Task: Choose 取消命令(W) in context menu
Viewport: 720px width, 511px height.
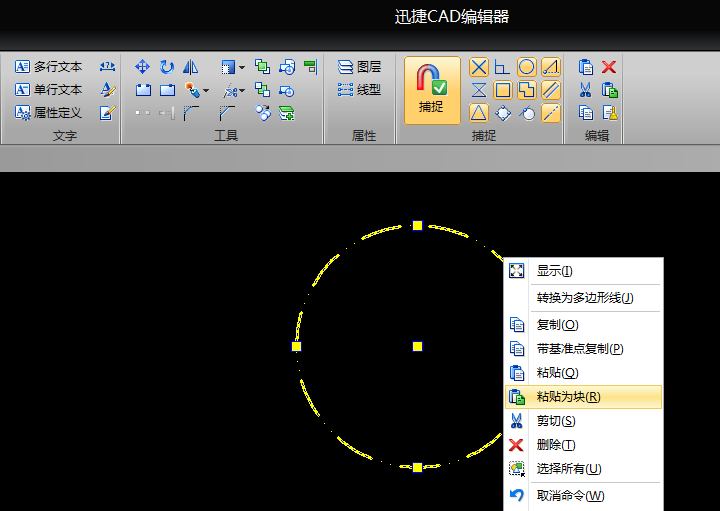Action: coord(583,495)
